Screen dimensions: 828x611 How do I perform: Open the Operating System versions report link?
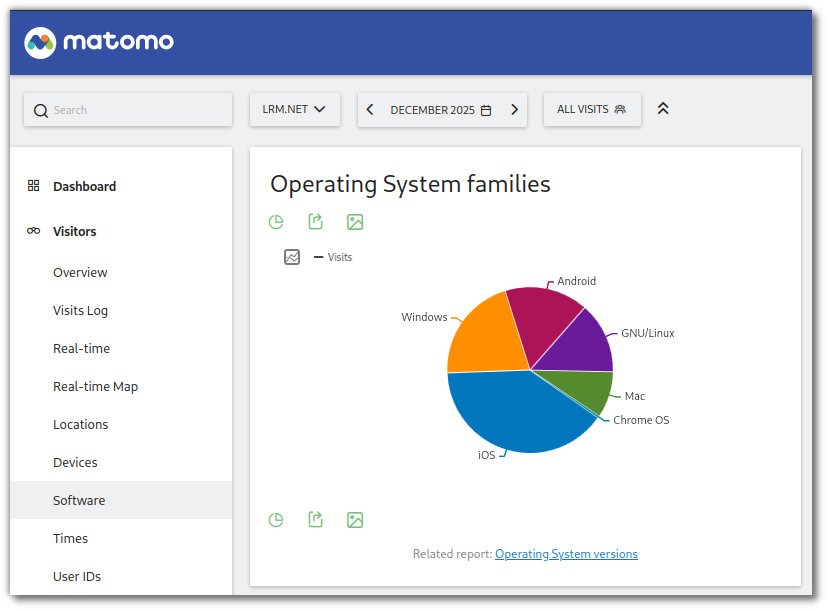pos(566,553)
